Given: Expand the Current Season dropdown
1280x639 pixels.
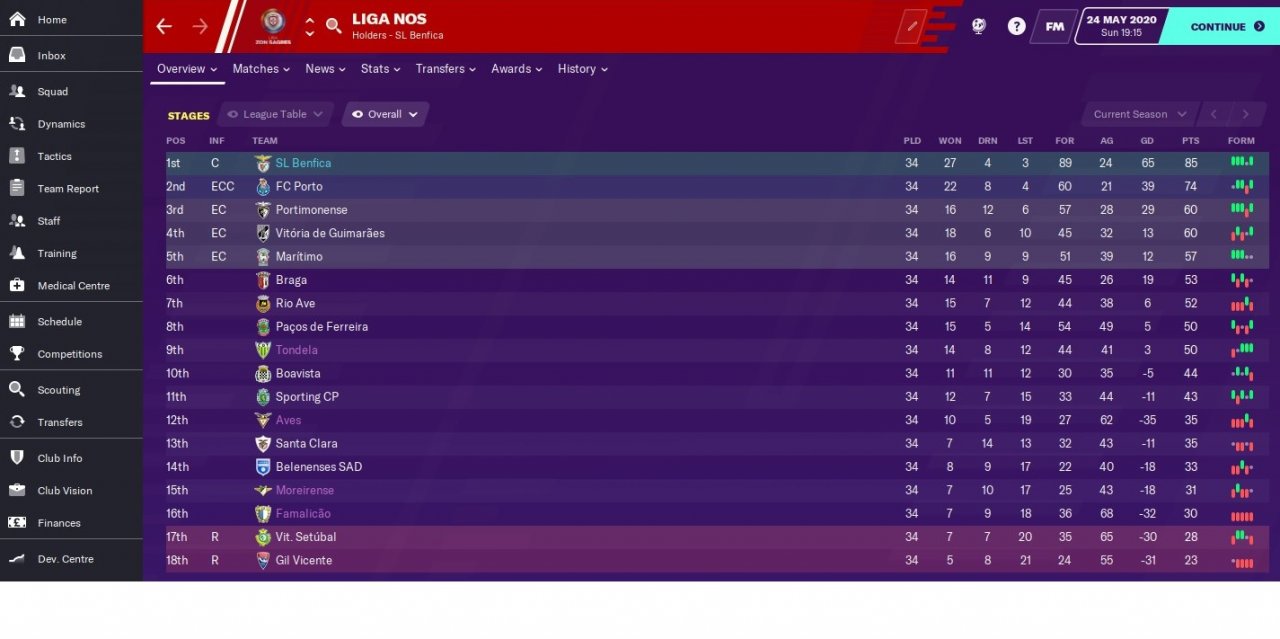Looking at the screenshot, I should click(x=1140, y=114).
